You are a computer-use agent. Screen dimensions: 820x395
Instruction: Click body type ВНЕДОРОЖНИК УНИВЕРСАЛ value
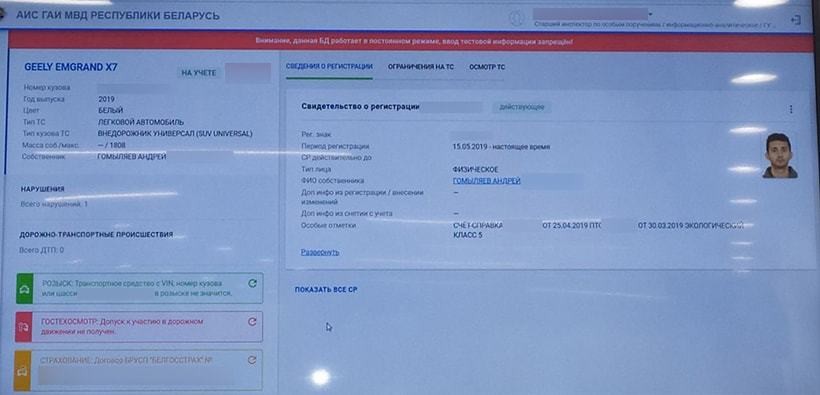pos(175,133)
